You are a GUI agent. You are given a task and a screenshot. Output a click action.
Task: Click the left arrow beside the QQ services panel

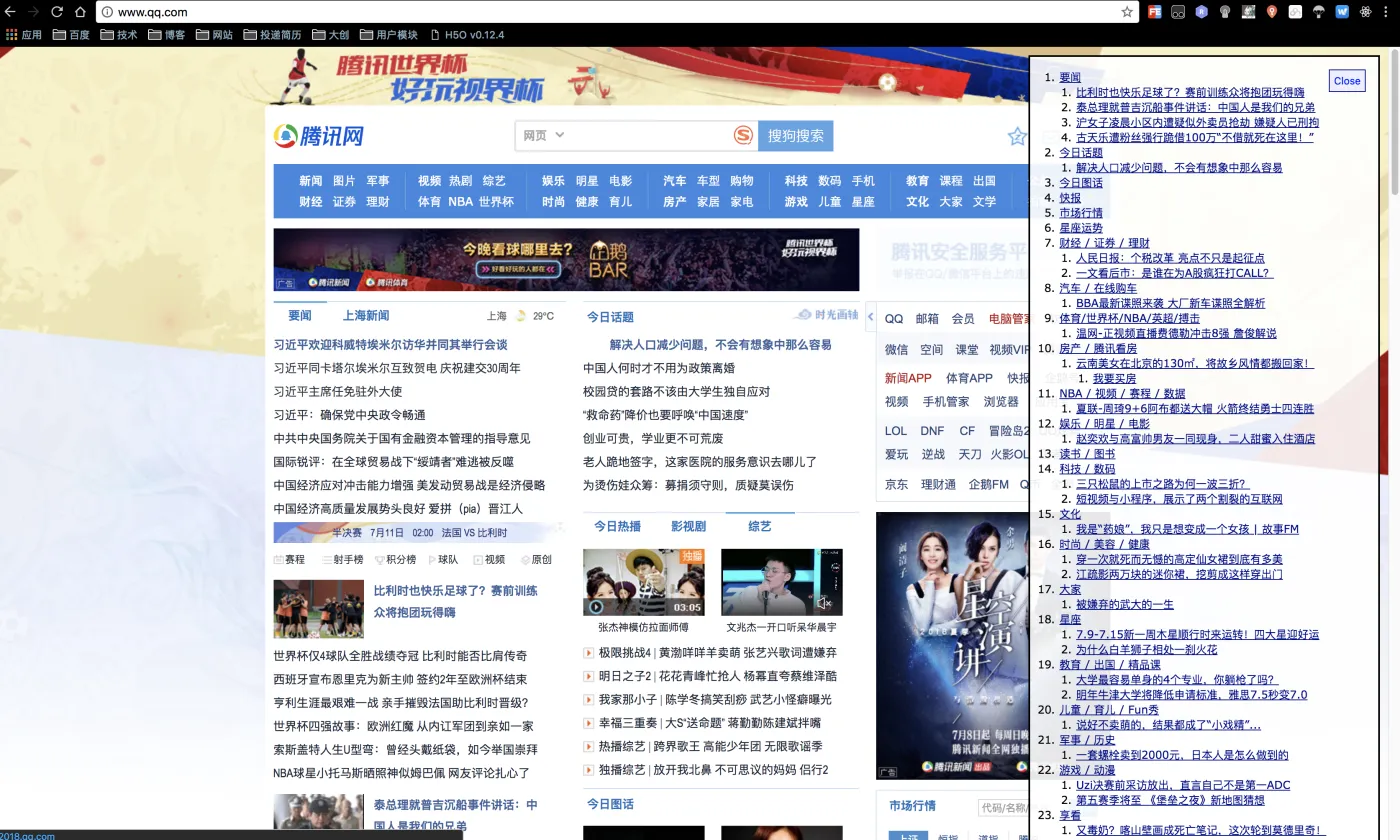(x=870, y=316)
